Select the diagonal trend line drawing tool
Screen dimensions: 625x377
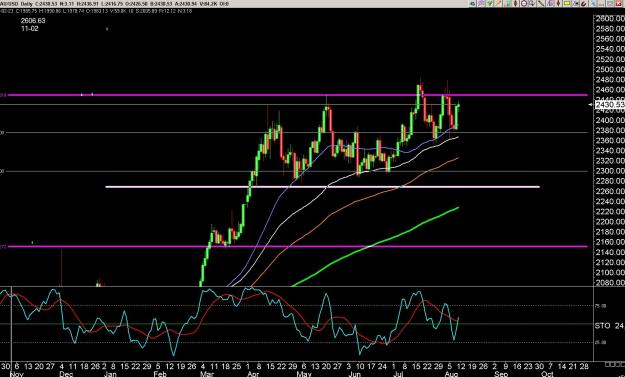pos(541,4)
